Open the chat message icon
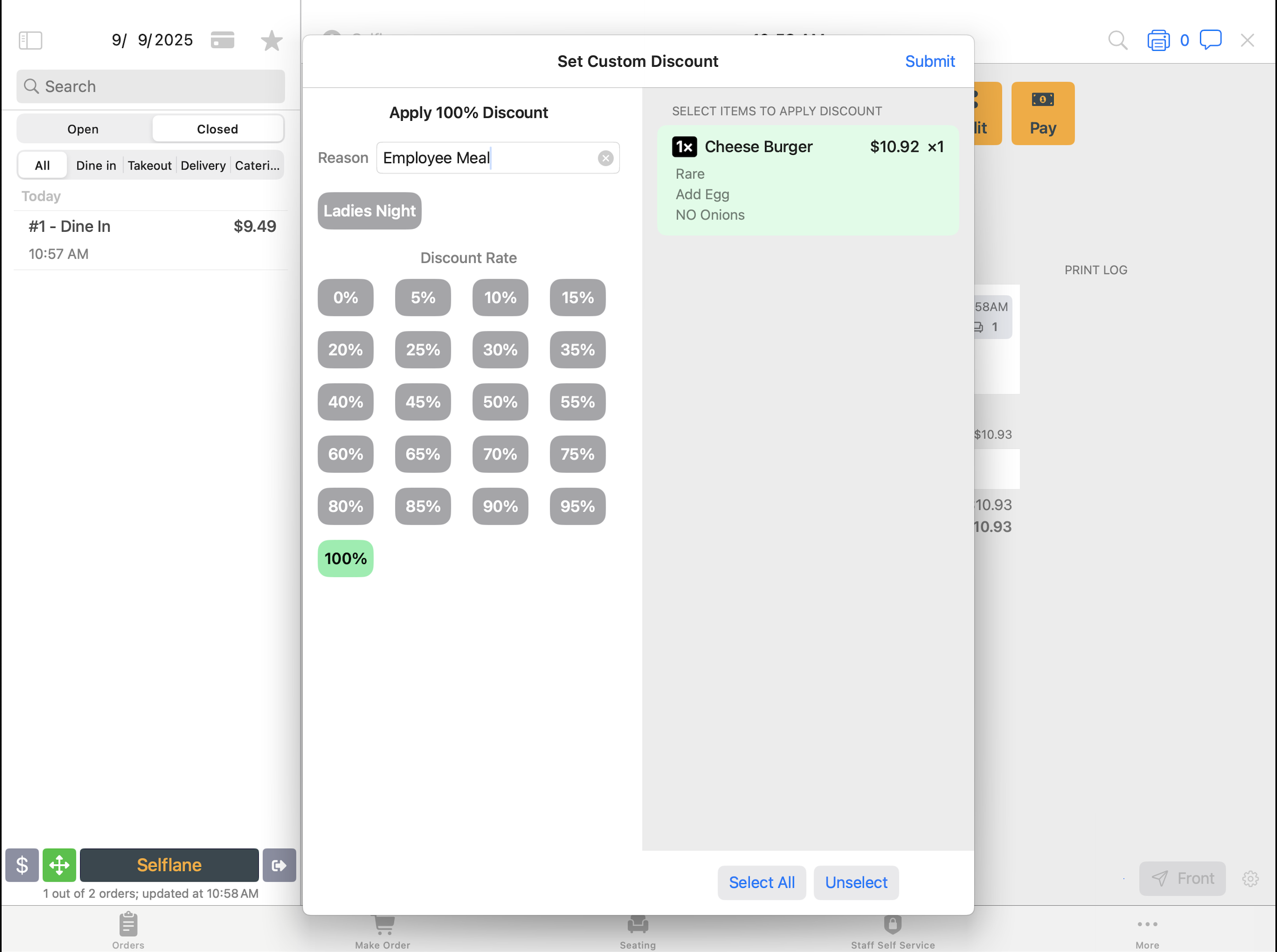The height and width of the screenshot is (952, 1277). 1210,40
